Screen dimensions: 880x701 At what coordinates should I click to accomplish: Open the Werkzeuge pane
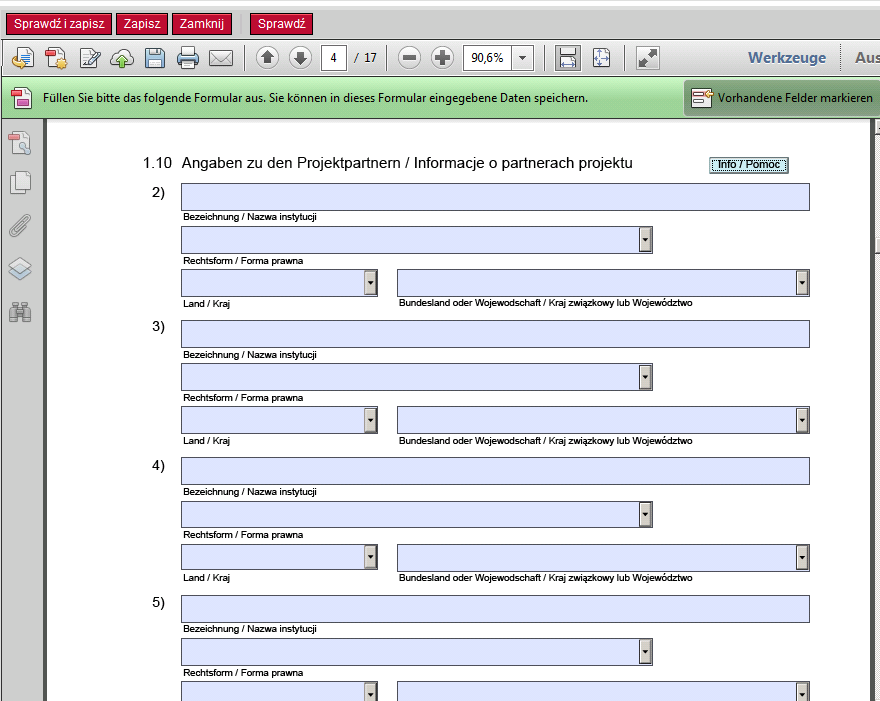coord(786,58)
